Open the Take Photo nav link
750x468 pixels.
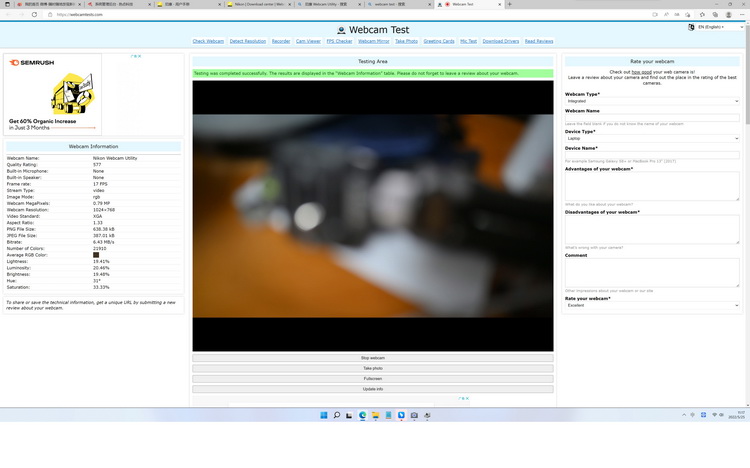tap(406, 41)
